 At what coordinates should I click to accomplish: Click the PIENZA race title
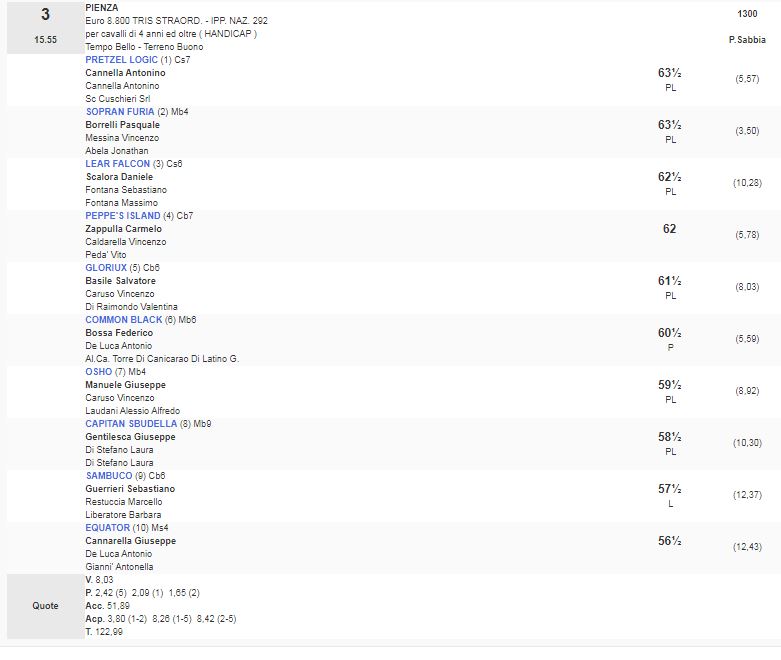point(102,8)
